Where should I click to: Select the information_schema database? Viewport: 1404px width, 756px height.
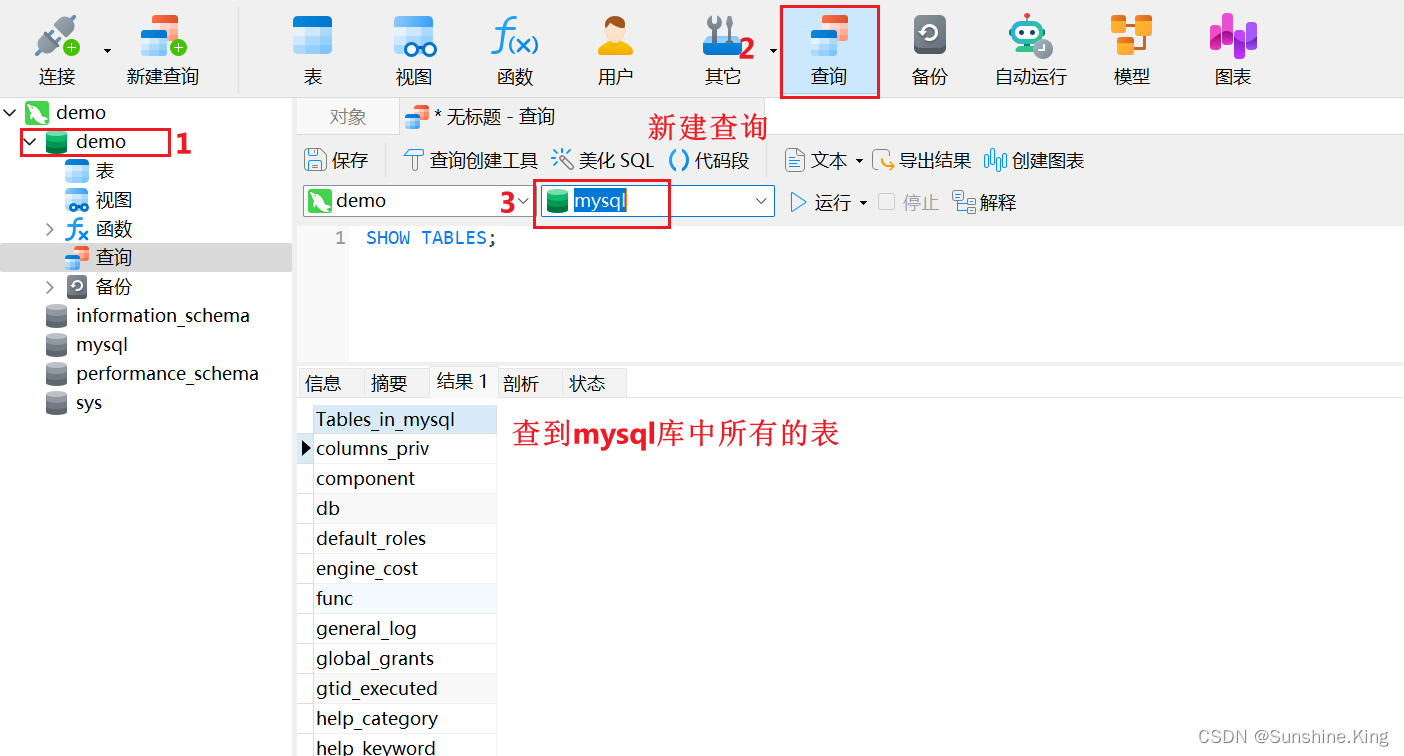pos(163,316)
